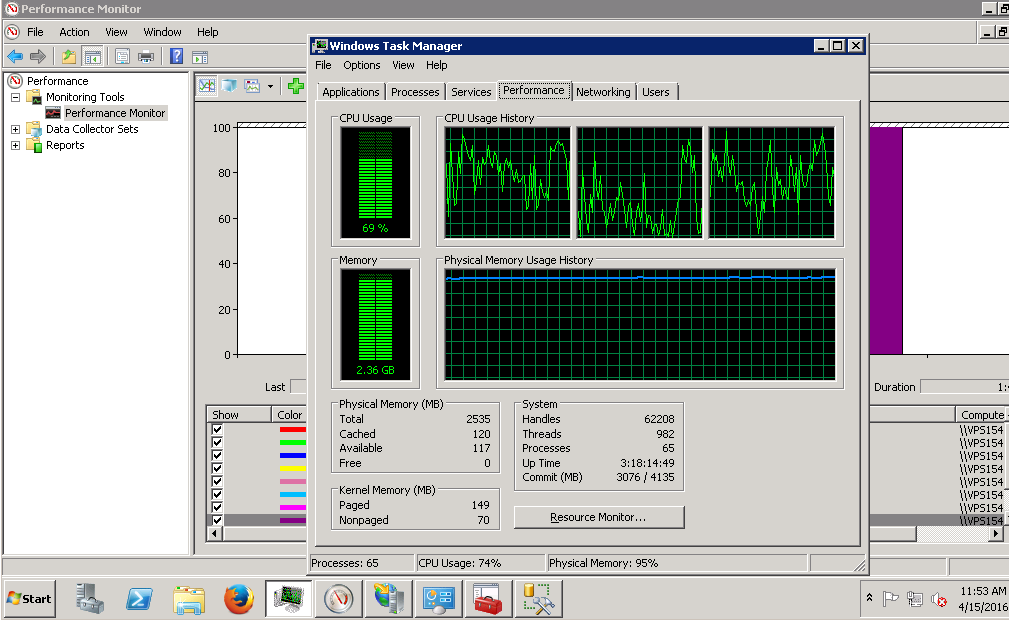Switch to the Applications tab
The height and width of the screenshot is (620, 1009).
click(x=351, y=92)
